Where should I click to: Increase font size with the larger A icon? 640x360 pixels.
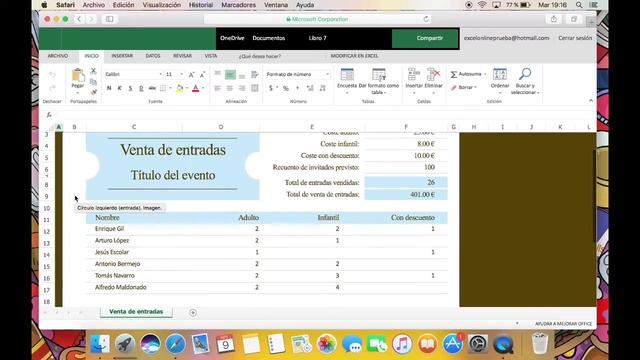(x=191, y=75)
